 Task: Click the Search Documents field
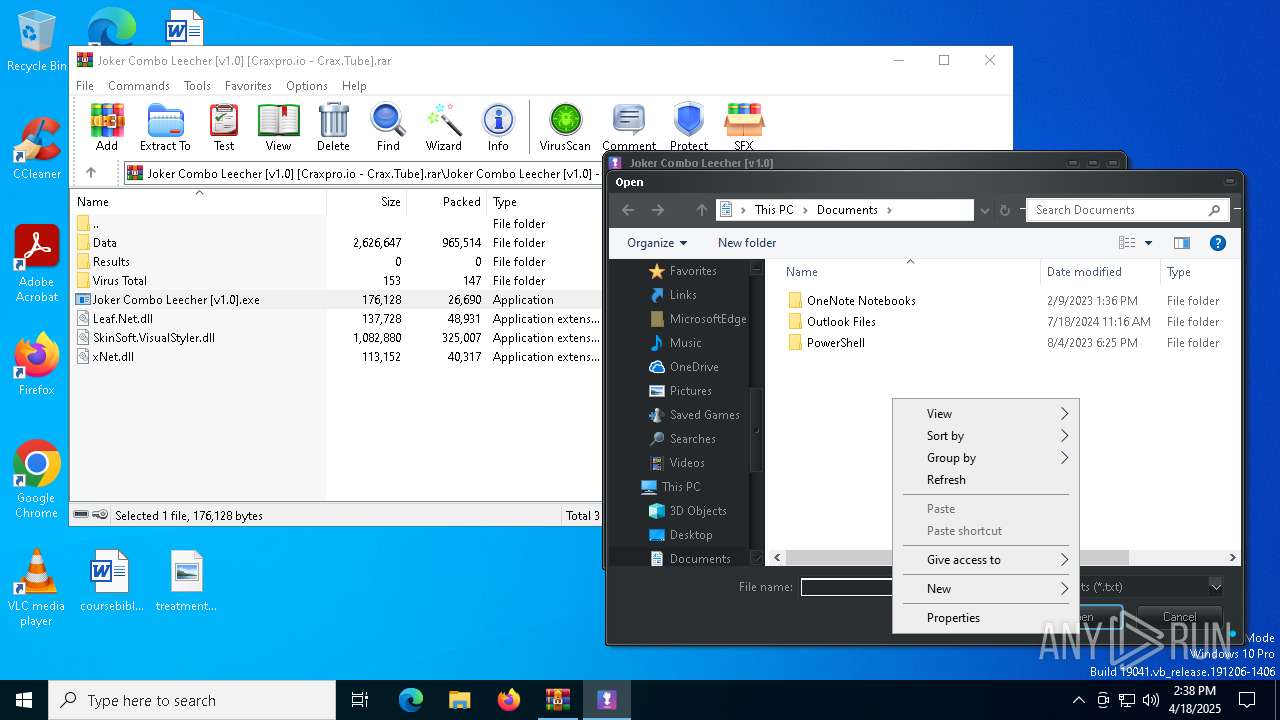pos(1127,210)
